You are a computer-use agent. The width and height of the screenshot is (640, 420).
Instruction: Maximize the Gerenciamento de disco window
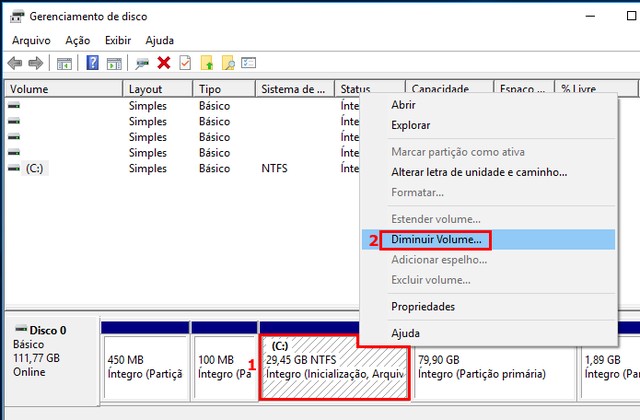(x=631, y=16)
